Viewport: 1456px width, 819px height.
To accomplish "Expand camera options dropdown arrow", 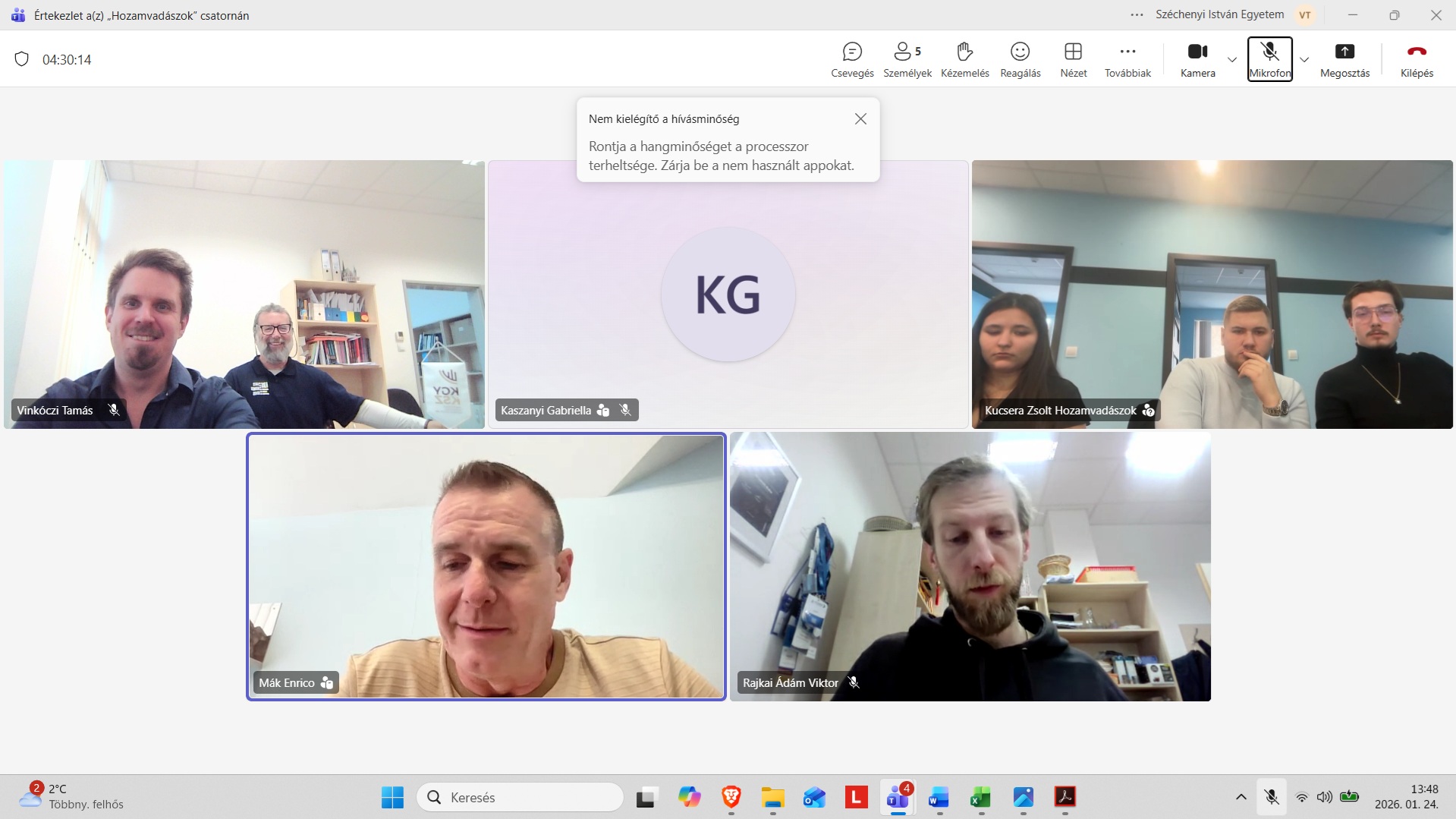I will [x=1232, y=60].
